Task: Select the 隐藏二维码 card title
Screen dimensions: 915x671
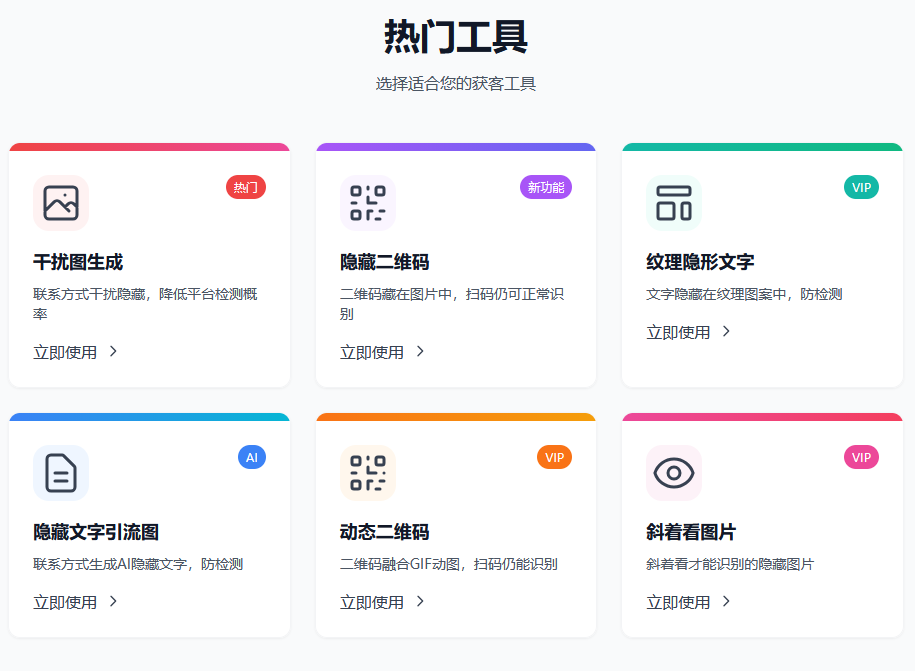Action: pyautogui.click(x=385, y=262)
